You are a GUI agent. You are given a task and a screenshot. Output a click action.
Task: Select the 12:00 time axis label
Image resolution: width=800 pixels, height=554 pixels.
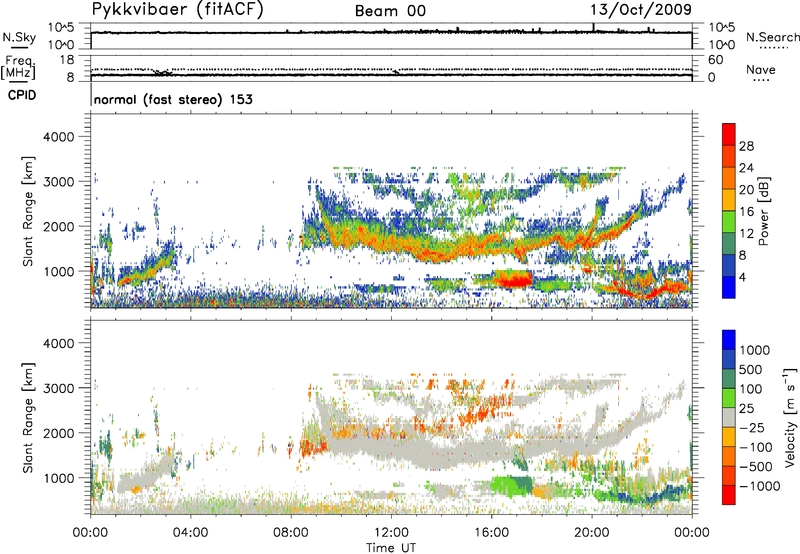pos(391,533)
